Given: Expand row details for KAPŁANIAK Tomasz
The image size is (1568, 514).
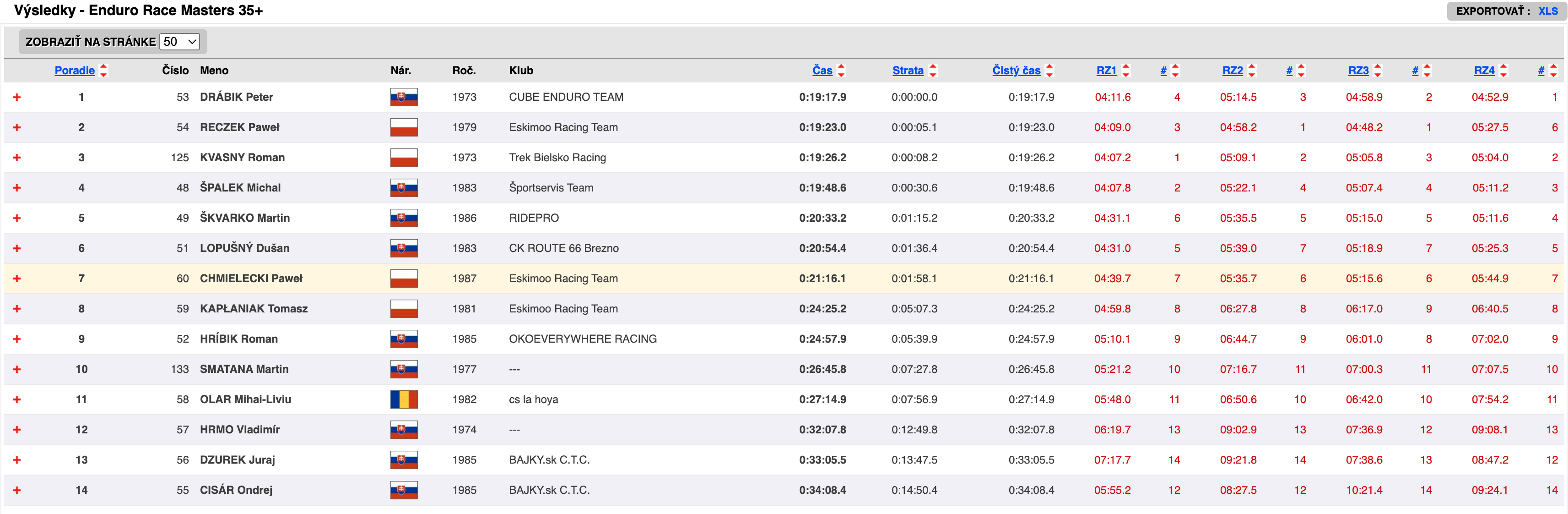Looking at the screenshot, I should coord(17,309).
